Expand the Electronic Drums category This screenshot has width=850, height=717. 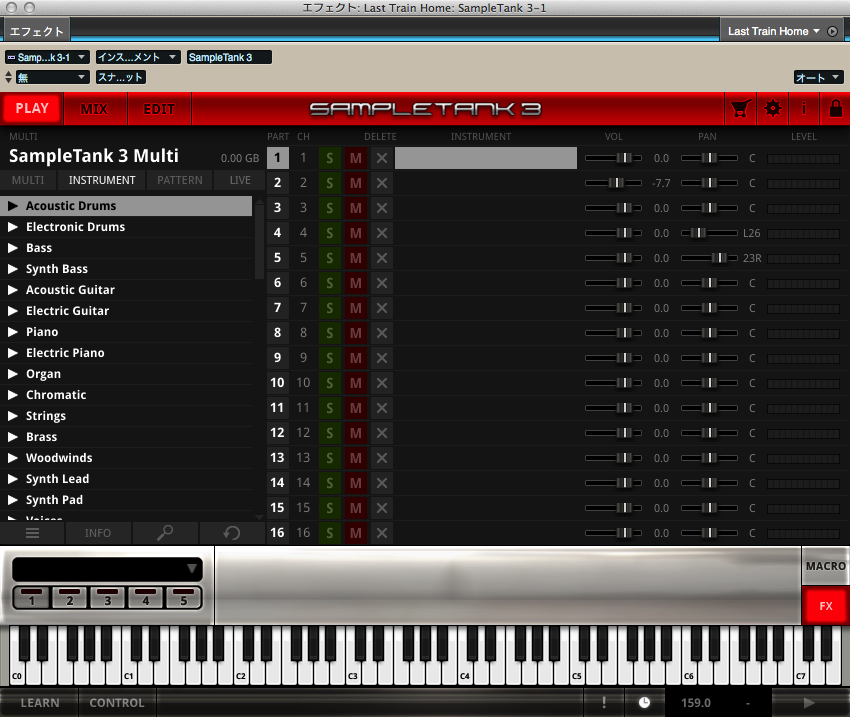(13, 227)
